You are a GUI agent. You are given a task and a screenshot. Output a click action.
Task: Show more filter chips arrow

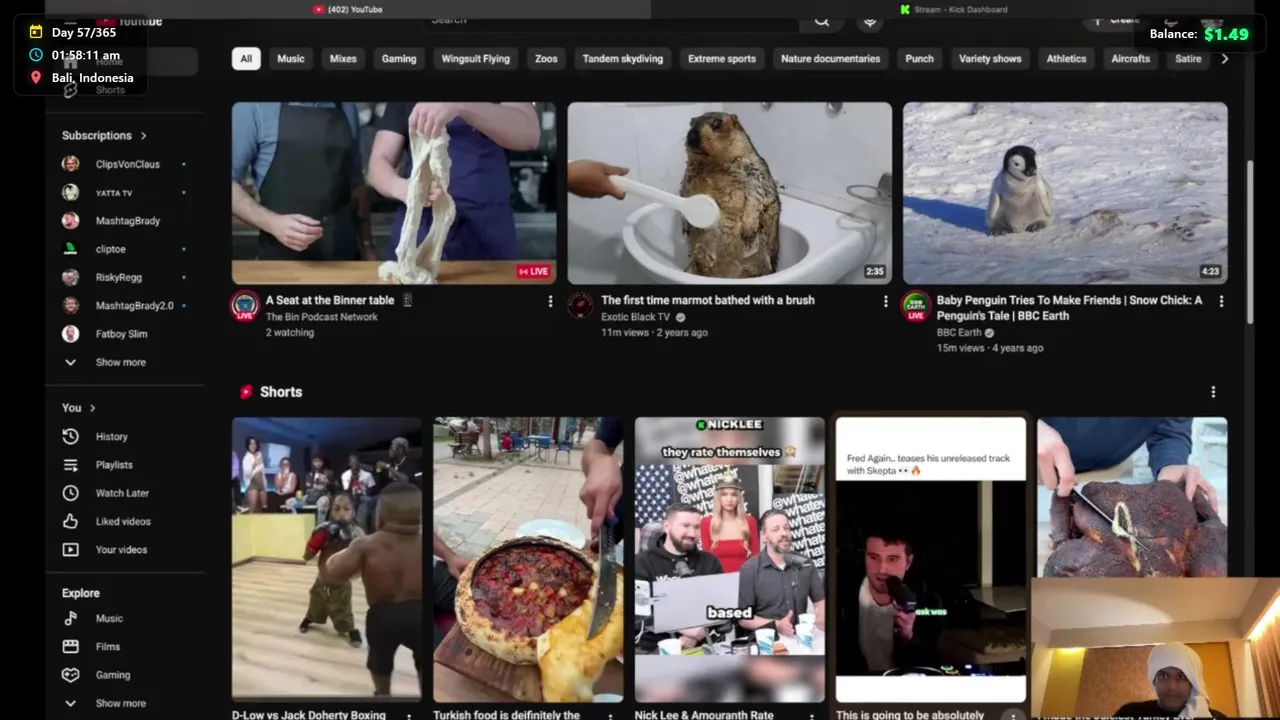pyautogui.click(x=1224, y=59)
